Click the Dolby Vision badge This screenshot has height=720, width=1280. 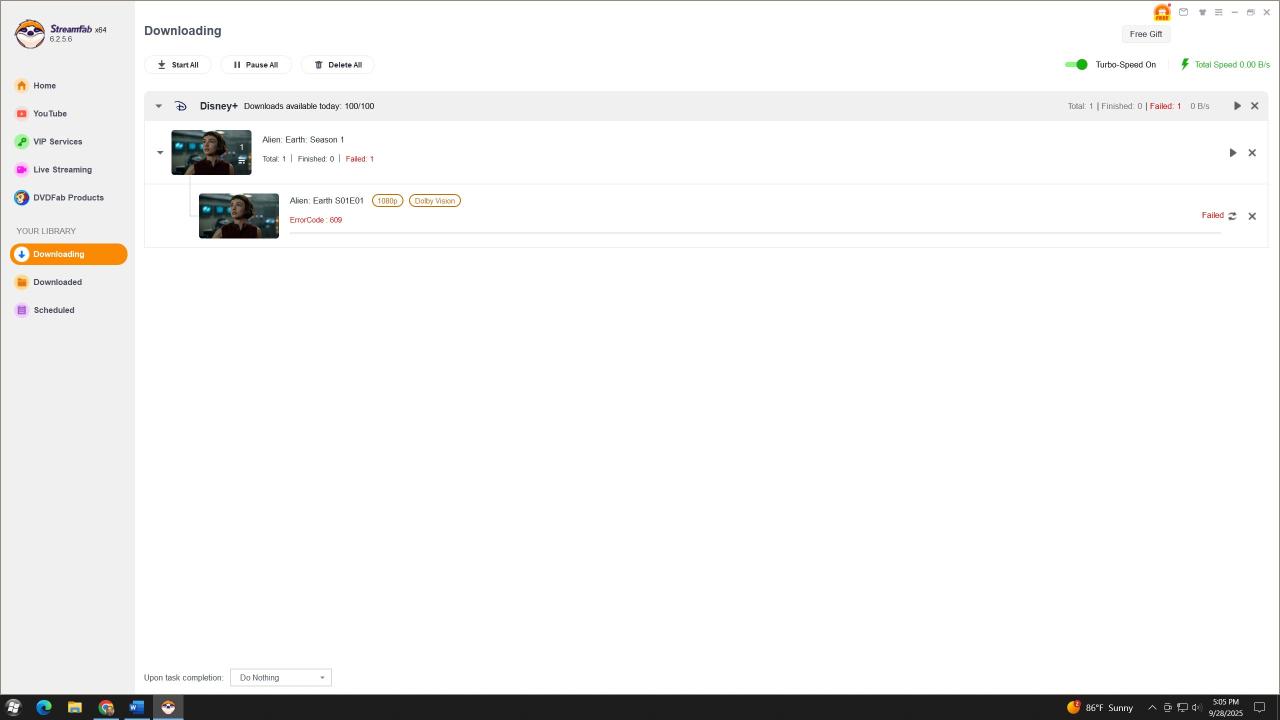[435, 201]
